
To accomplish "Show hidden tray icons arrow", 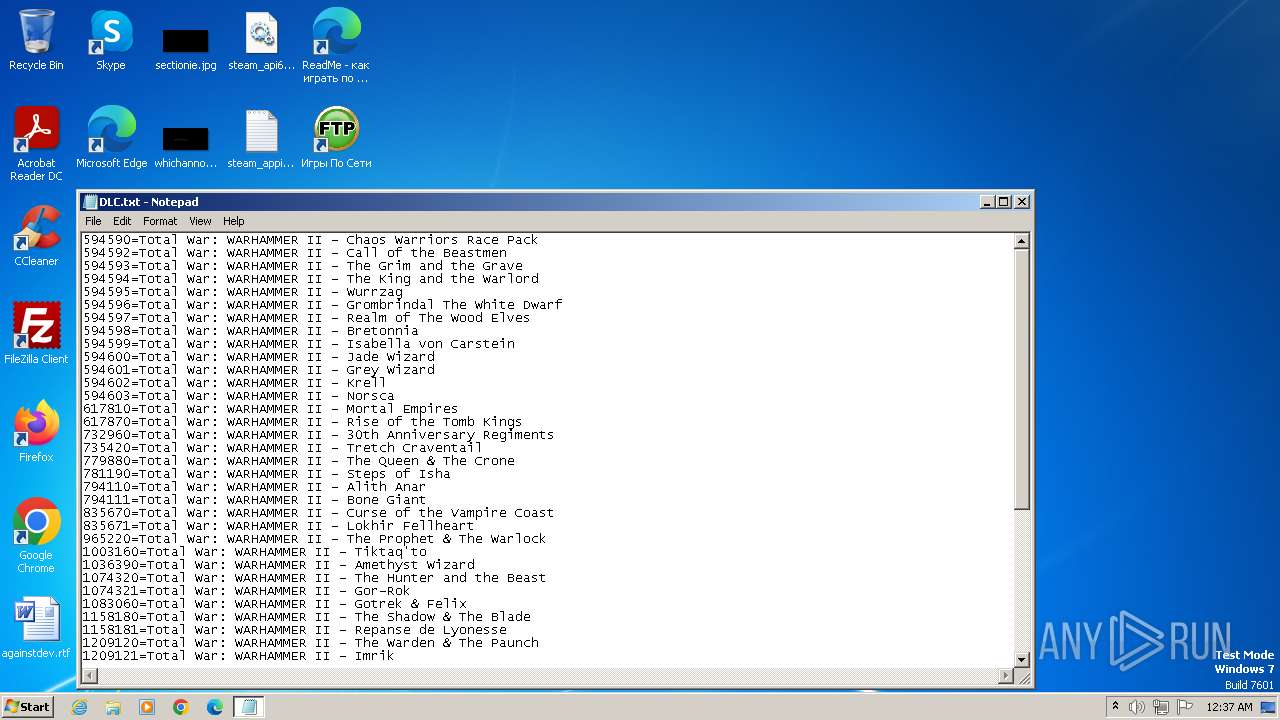I will coord(1115,707).
